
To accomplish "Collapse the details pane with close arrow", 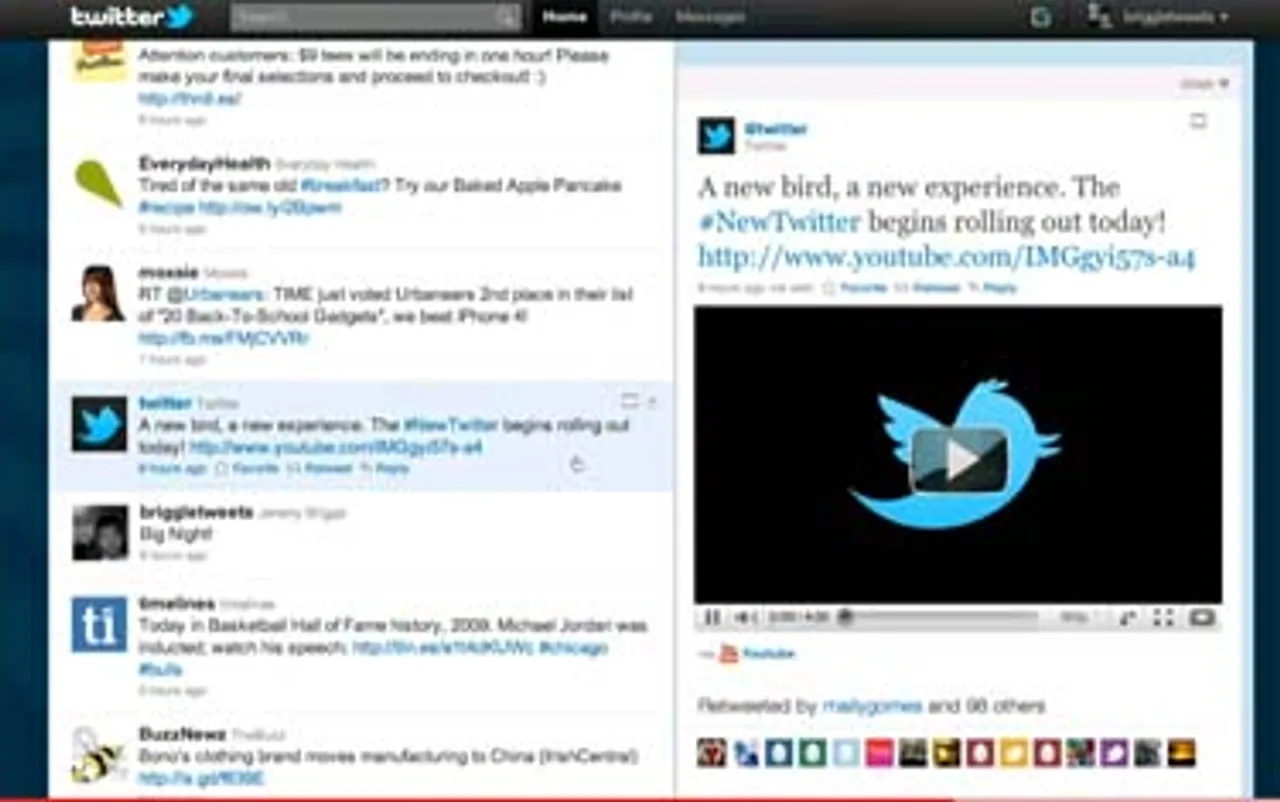I will pyautogui.click(x=1205, y=84).
